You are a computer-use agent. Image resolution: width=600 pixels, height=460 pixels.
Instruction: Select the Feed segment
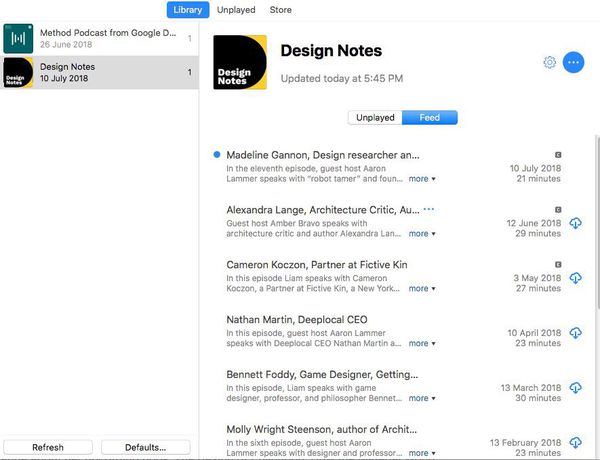[430, 117]
